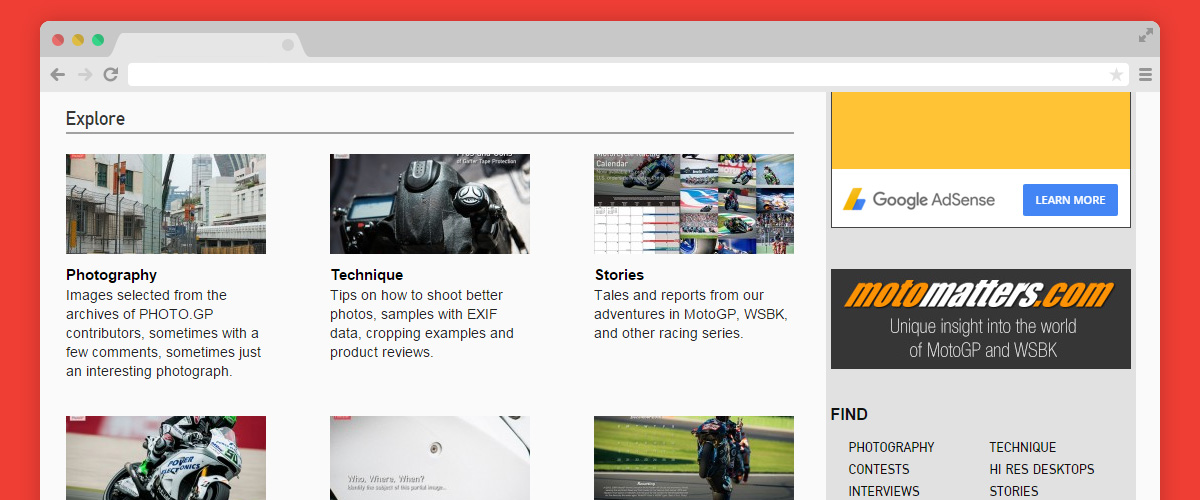Select STORIES in the Find list
This screenshot has width=1200, height=500.
[1014, 491]
